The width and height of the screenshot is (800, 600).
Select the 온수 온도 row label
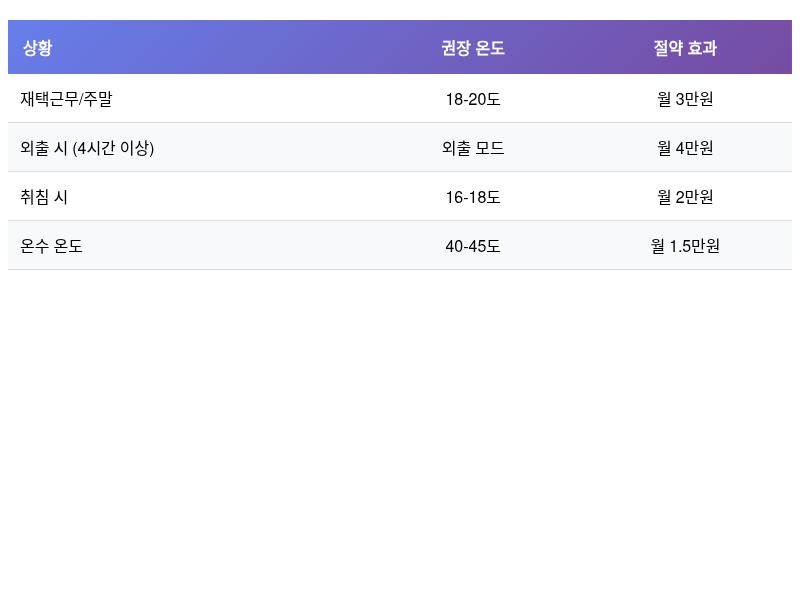coord(50,245)
